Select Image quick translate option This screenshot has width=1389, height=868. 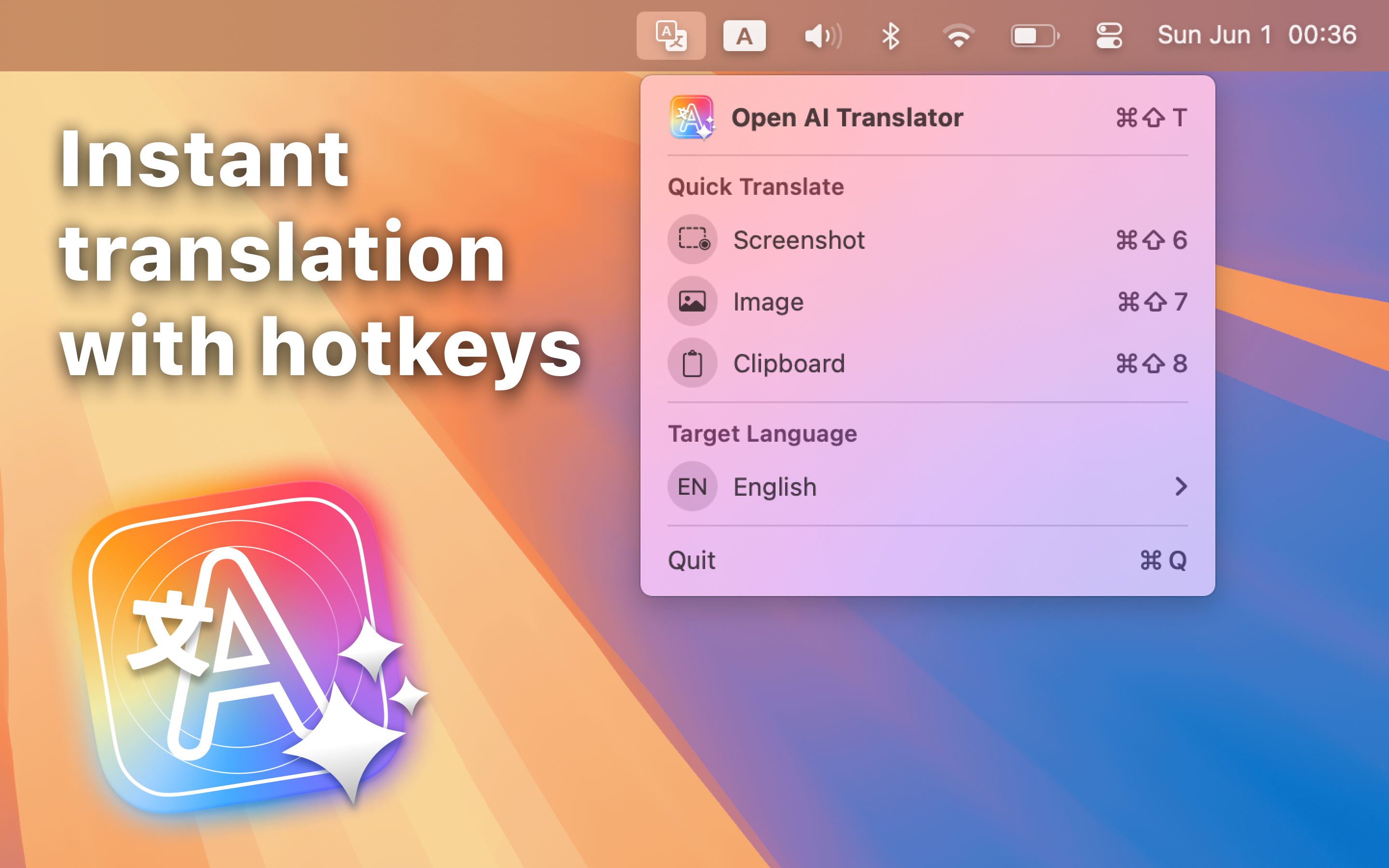927,301
